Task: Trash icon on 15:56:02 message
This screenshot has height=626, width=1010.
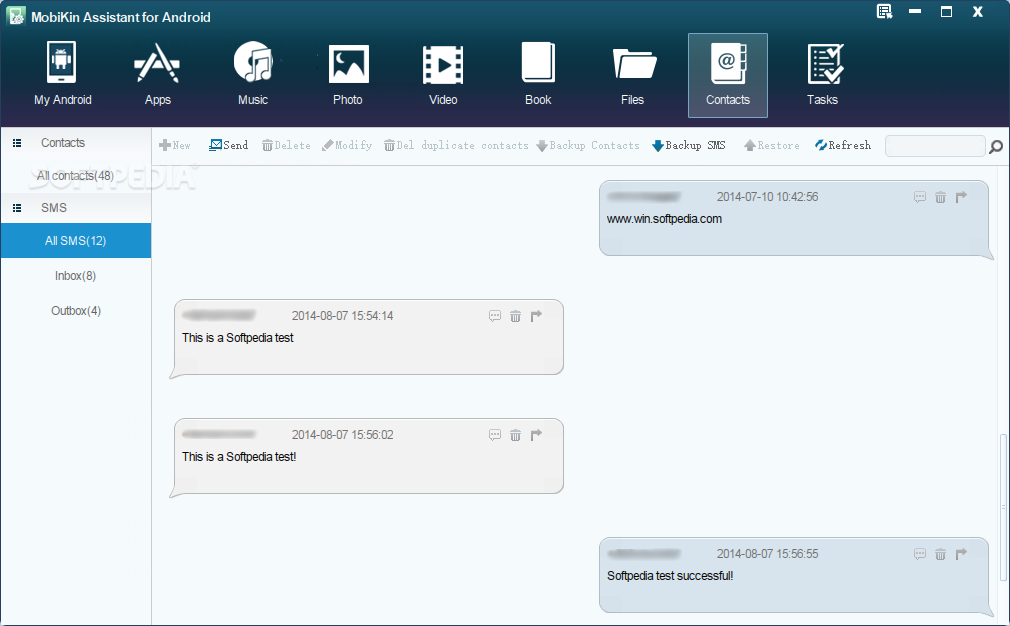Action: point(515,435)
